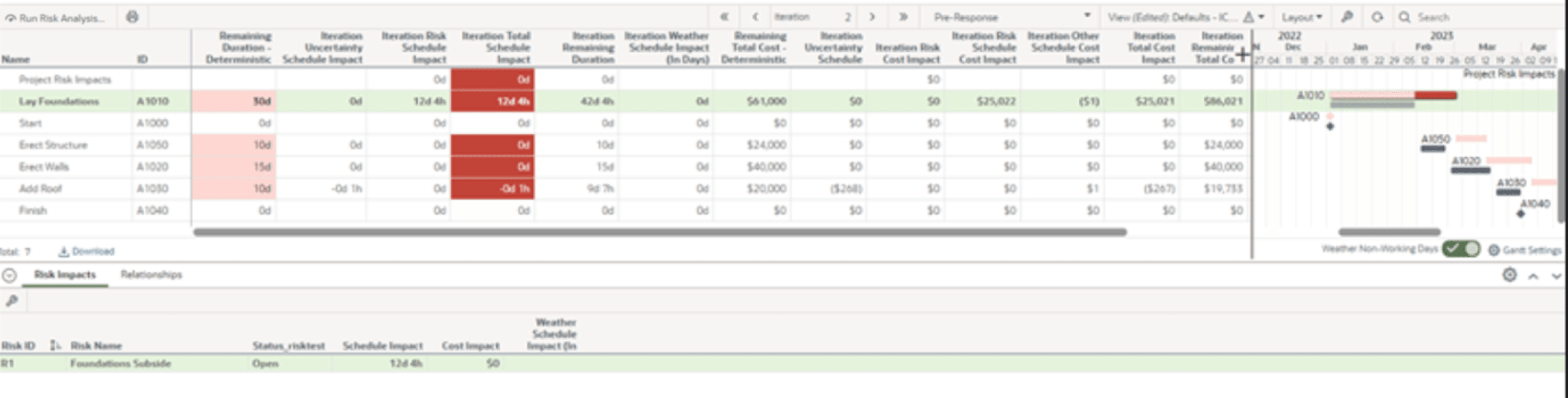
Task: Click the refresh icon
Action: 1377,17
